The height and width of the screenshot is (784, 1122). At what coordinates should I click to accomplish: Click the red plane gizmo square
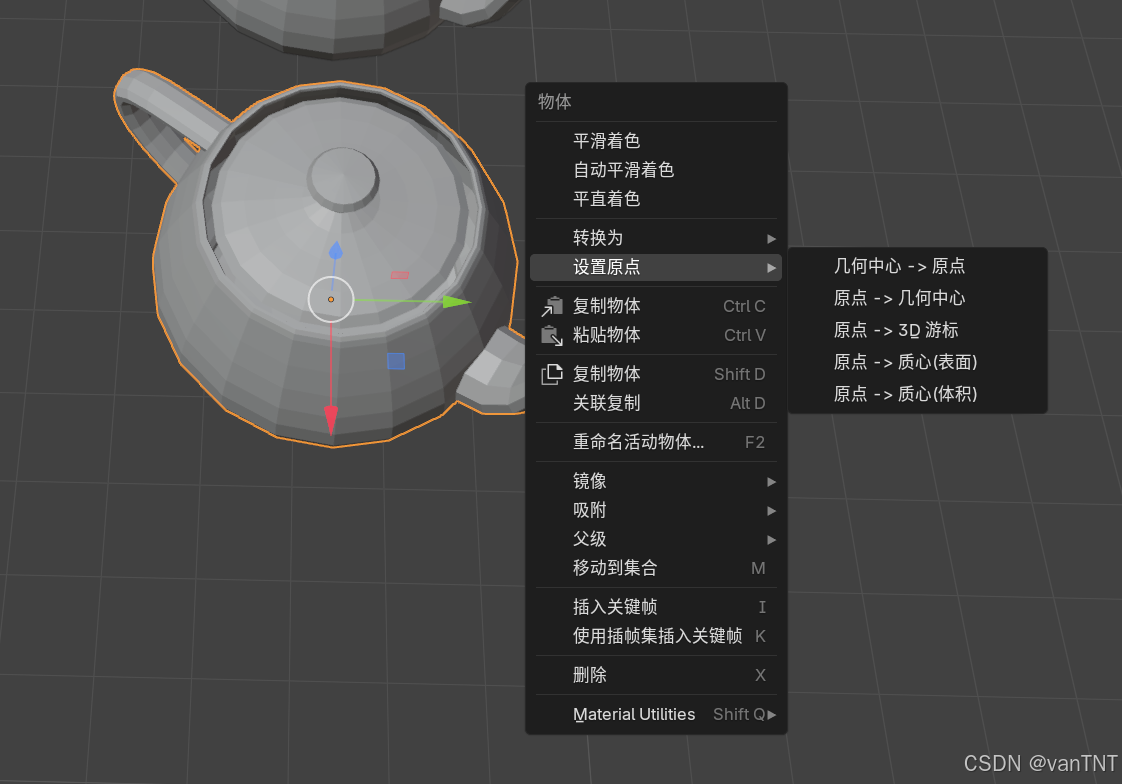click(x=400, y=275)
